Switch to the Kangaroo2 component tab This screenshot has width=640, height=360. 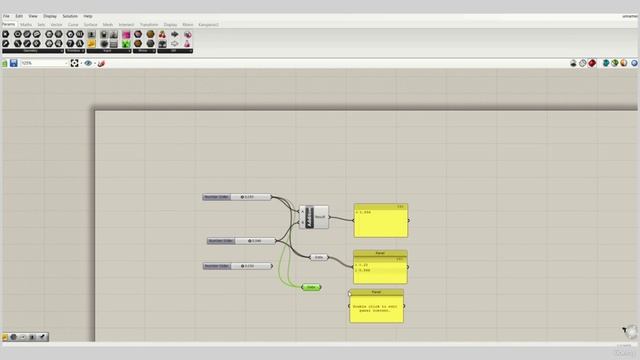(208, 25)
